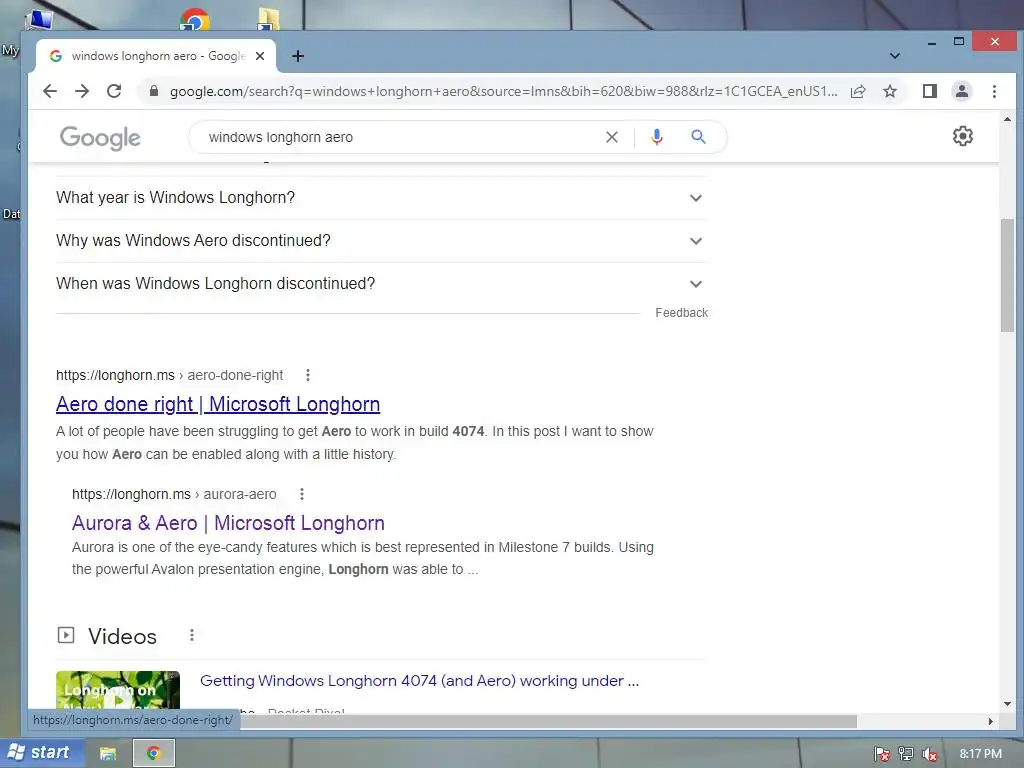Click the 8:17 PM clock
This screenshot has width=1024, height=768.
click(980, 754)
